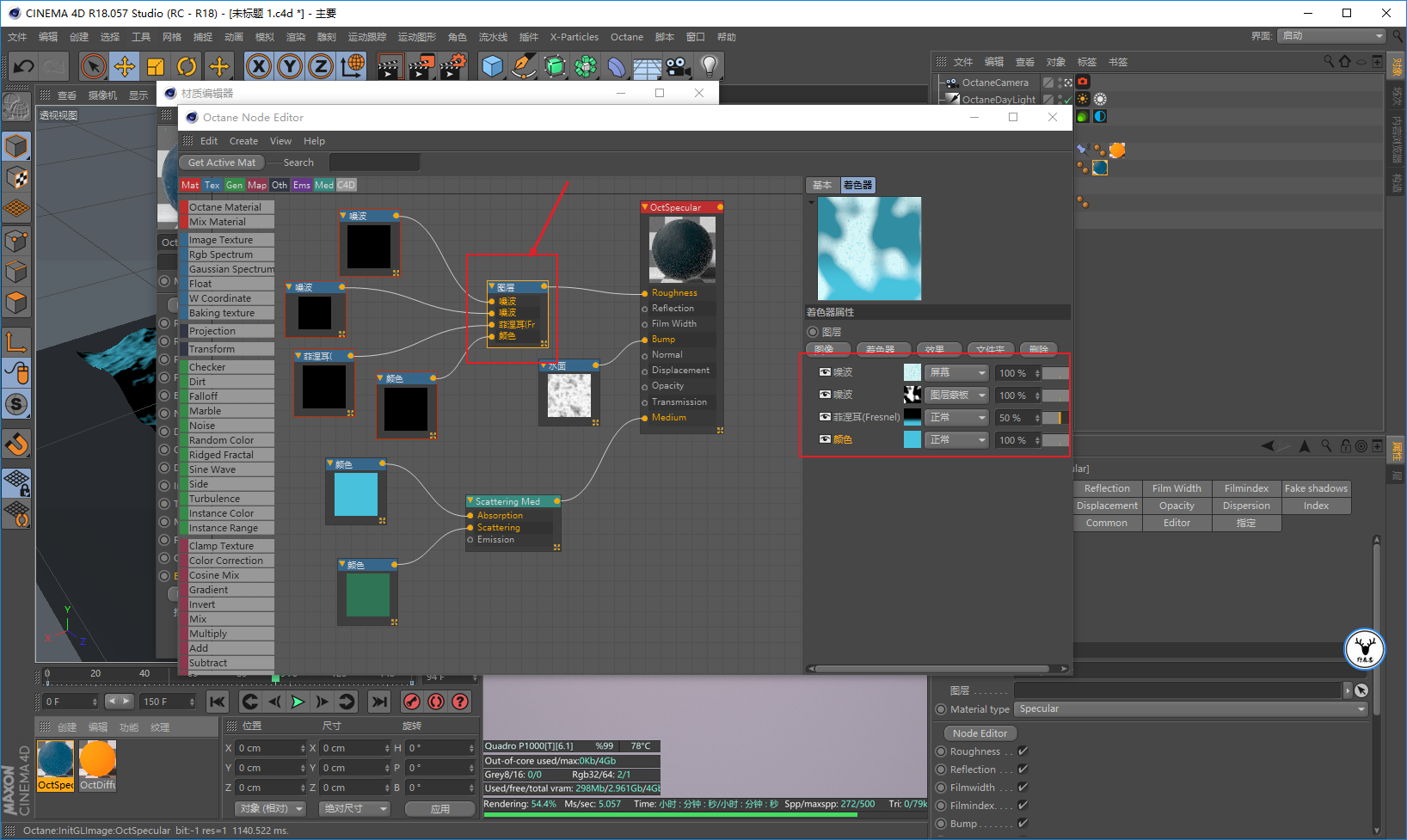Click the cyan 颜色 layer color swatch
Viewport: 1407px width, 840px height.
[912, 439]
